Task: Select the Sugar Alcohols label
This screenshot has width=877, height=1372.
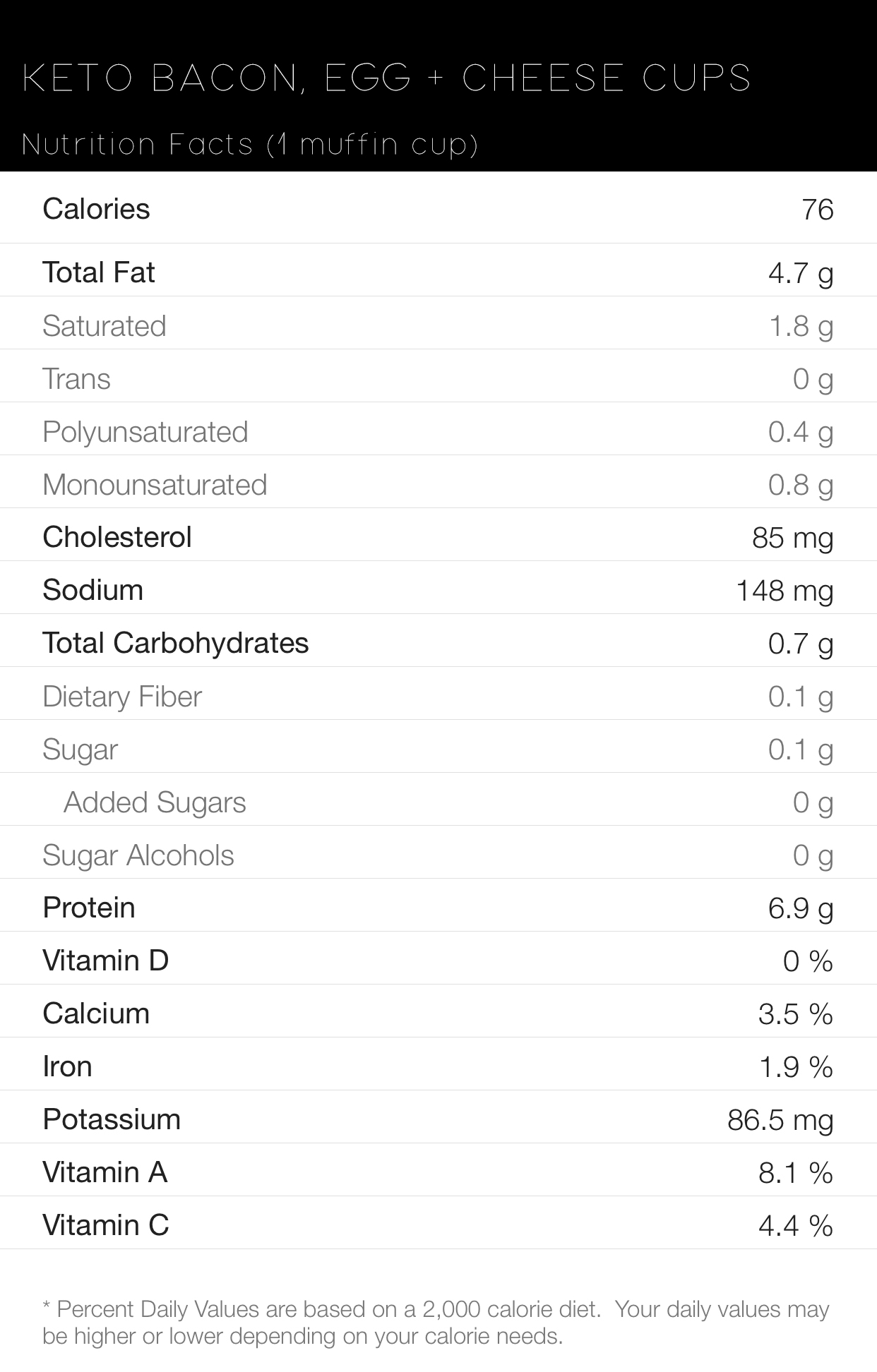Action: point(138,855)
